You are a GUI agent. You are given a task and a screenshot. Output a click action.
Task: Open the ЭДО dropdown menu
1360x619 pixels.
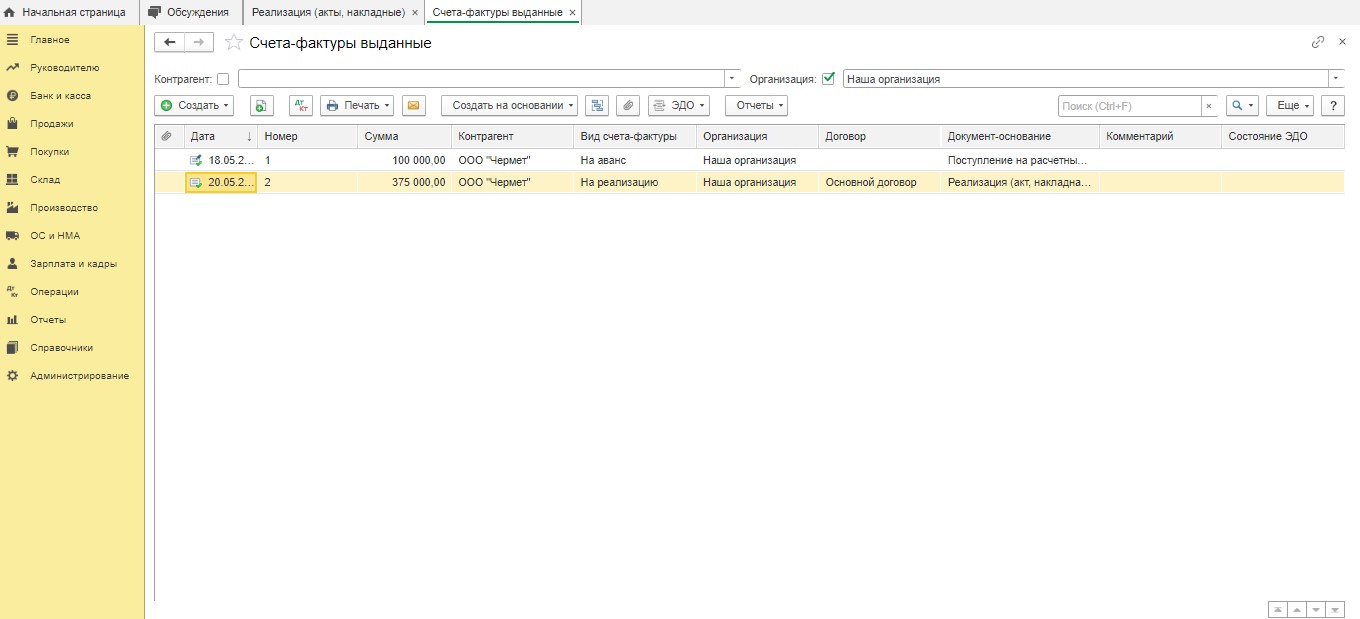click(678, 106)
